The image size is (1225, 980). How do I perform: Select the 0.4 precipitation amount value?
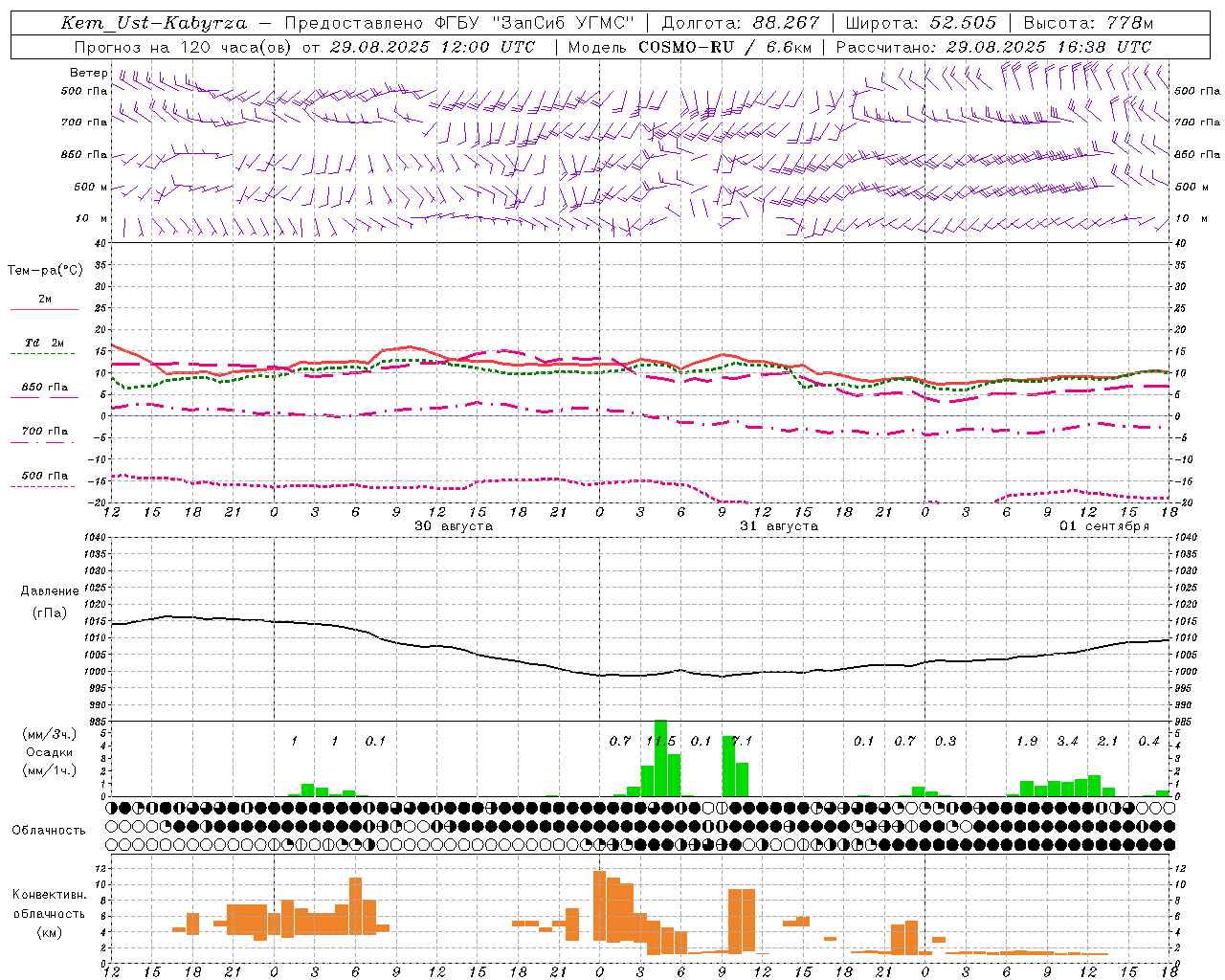point(1148,742)
